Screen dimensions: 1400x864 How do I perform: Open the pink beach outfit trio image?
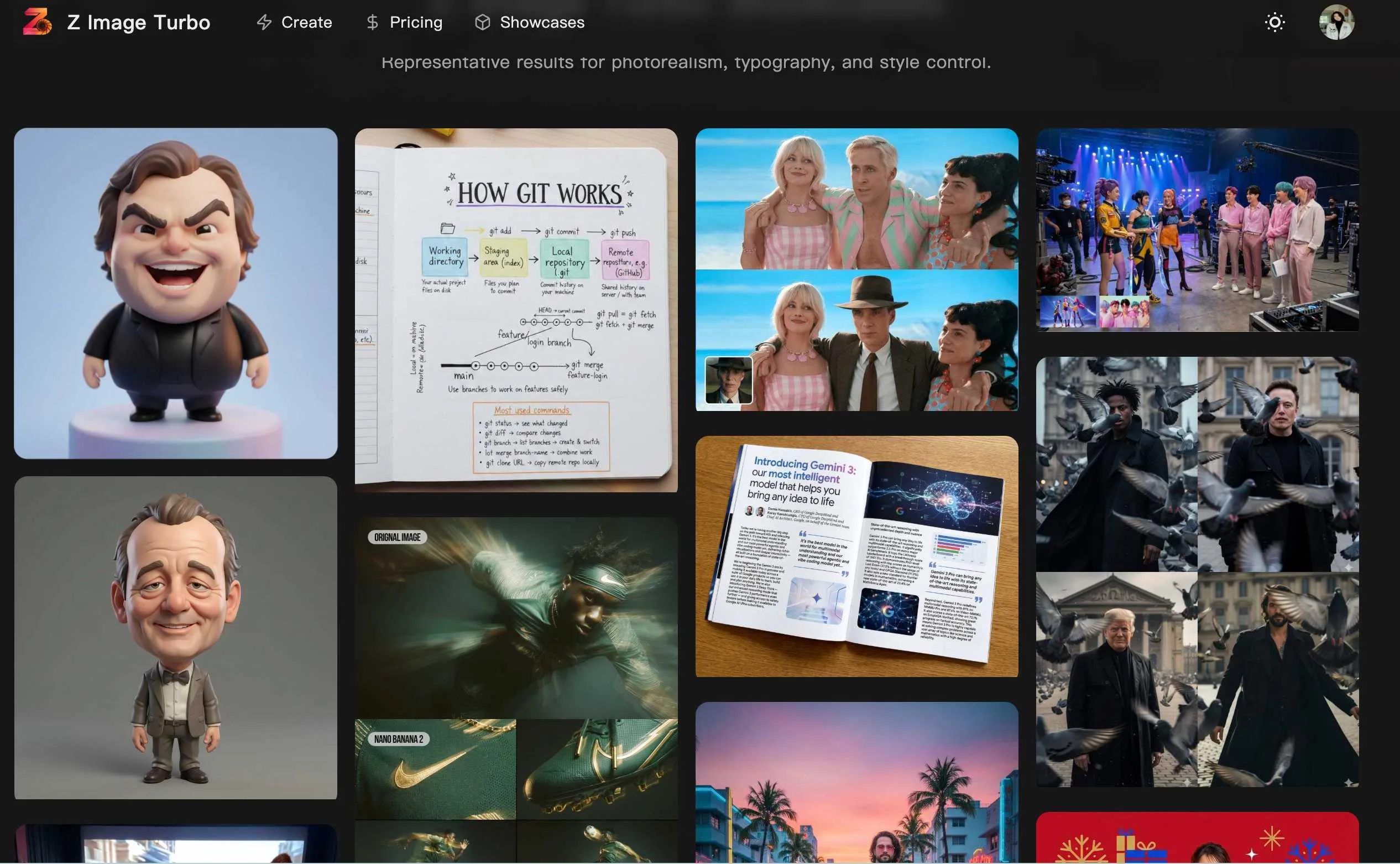click(856, 269)
